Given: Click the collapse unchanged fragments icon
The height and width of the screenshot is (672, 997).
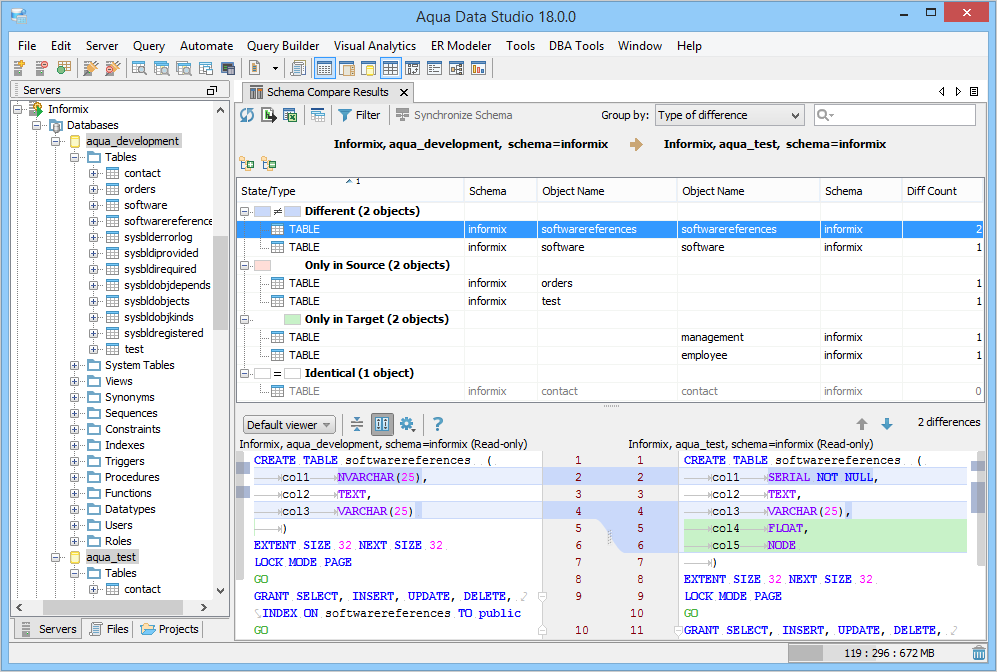Looking at the screenshot, I should [357, 424].
